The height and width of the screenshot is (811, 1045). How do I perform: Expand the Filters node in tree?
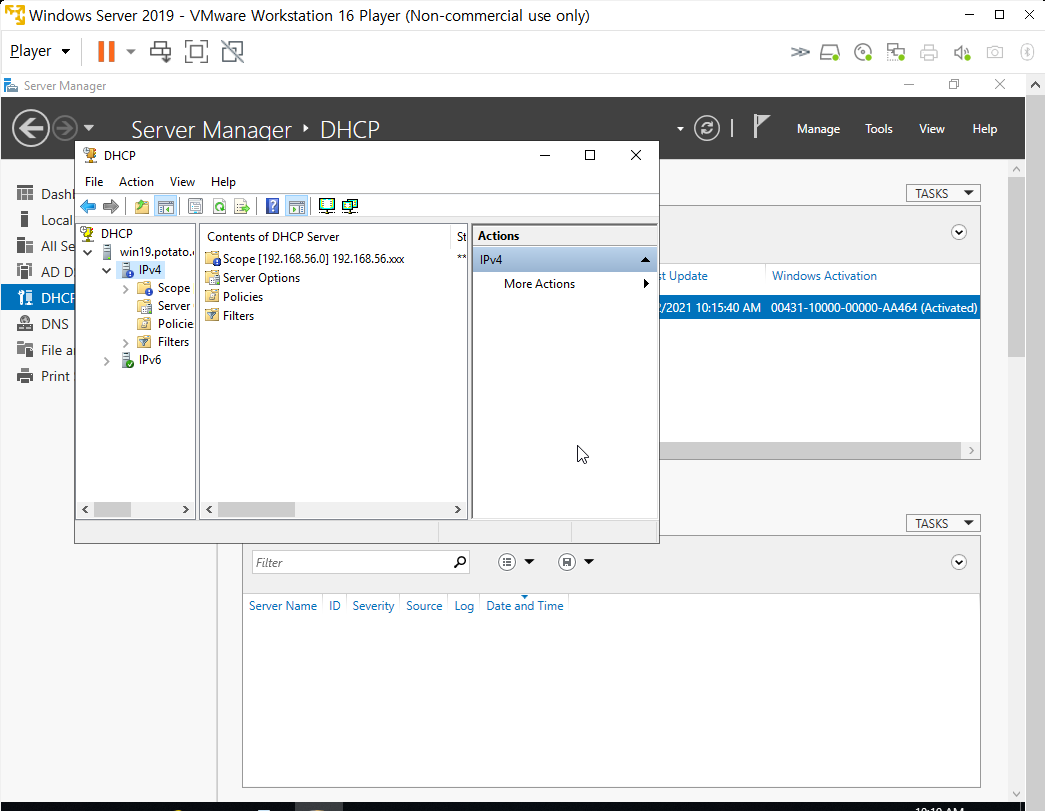click(125, 343)
